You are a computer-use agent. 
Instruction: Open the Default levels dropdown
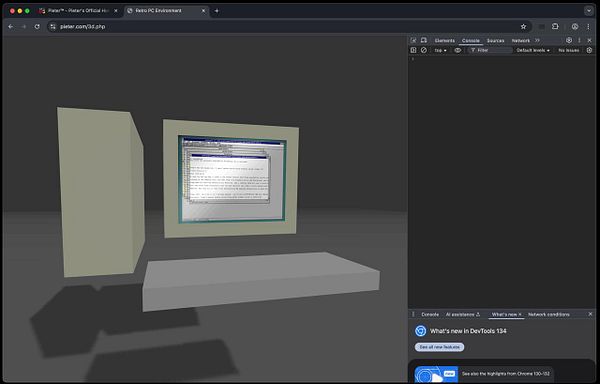click(533, 50)
